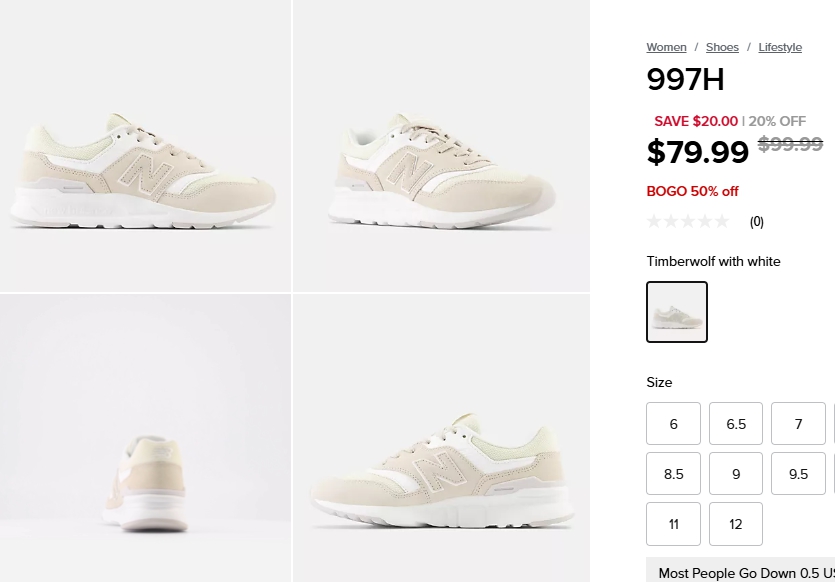
Task: Pick size 8.5
Action: pos(673,474)
